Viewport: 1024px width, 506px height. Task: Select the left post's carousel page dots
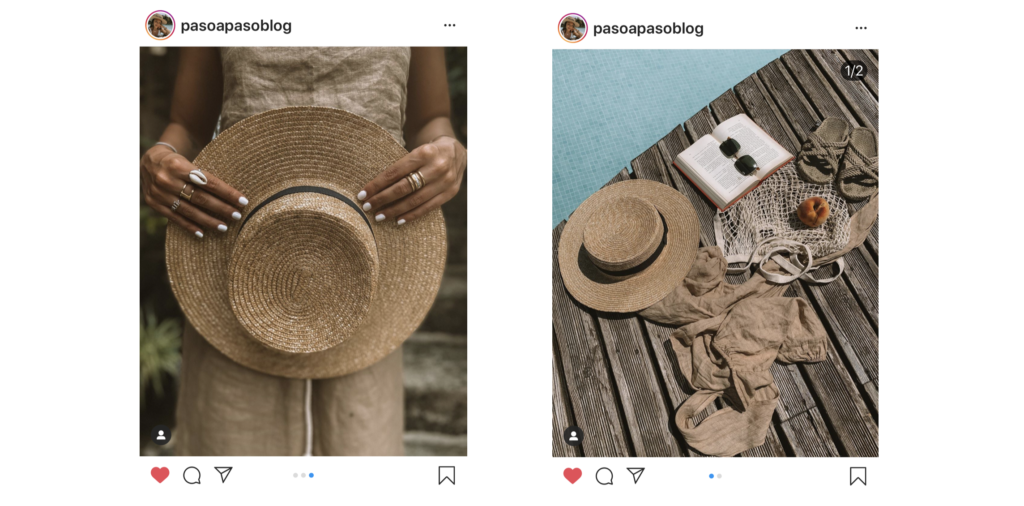(x=303, y=475)
